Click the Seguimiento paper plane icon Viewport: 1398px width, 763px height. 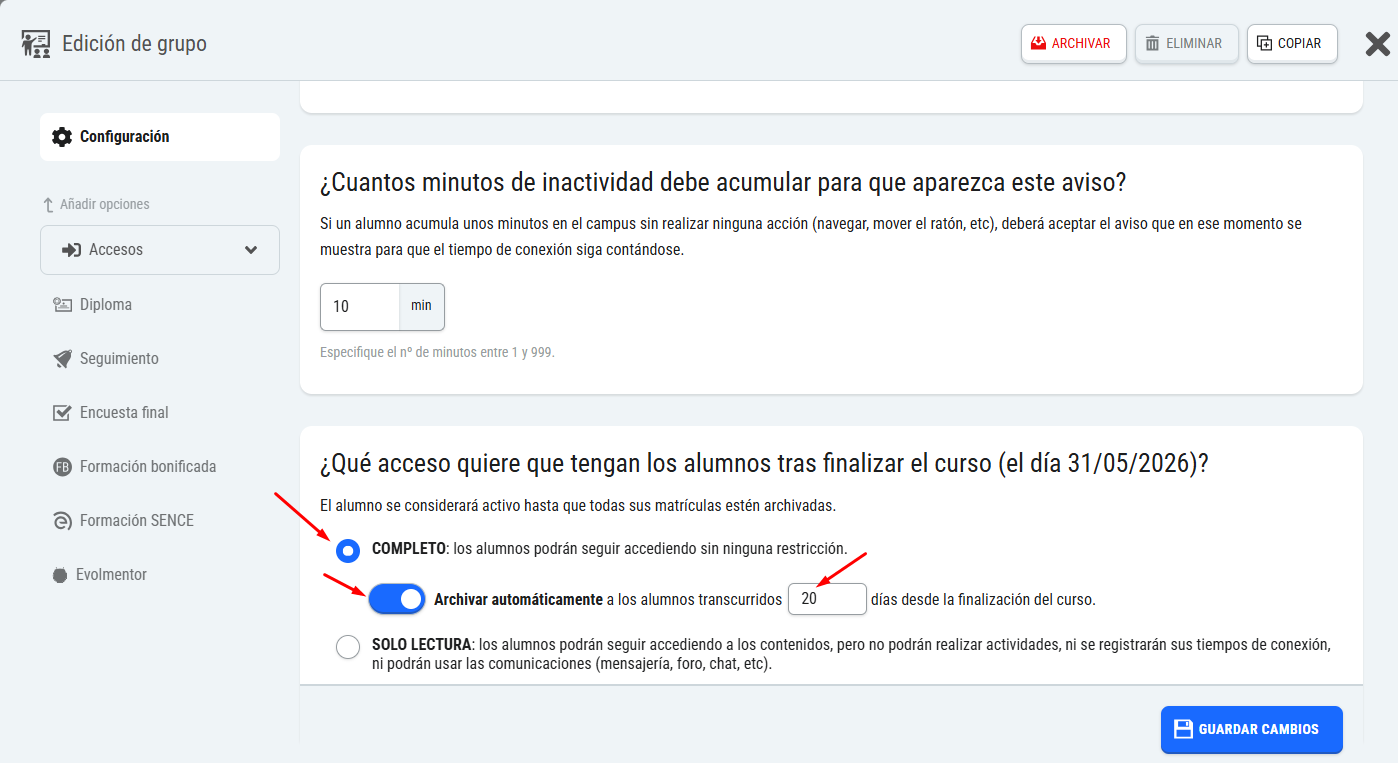click(62, 359)
